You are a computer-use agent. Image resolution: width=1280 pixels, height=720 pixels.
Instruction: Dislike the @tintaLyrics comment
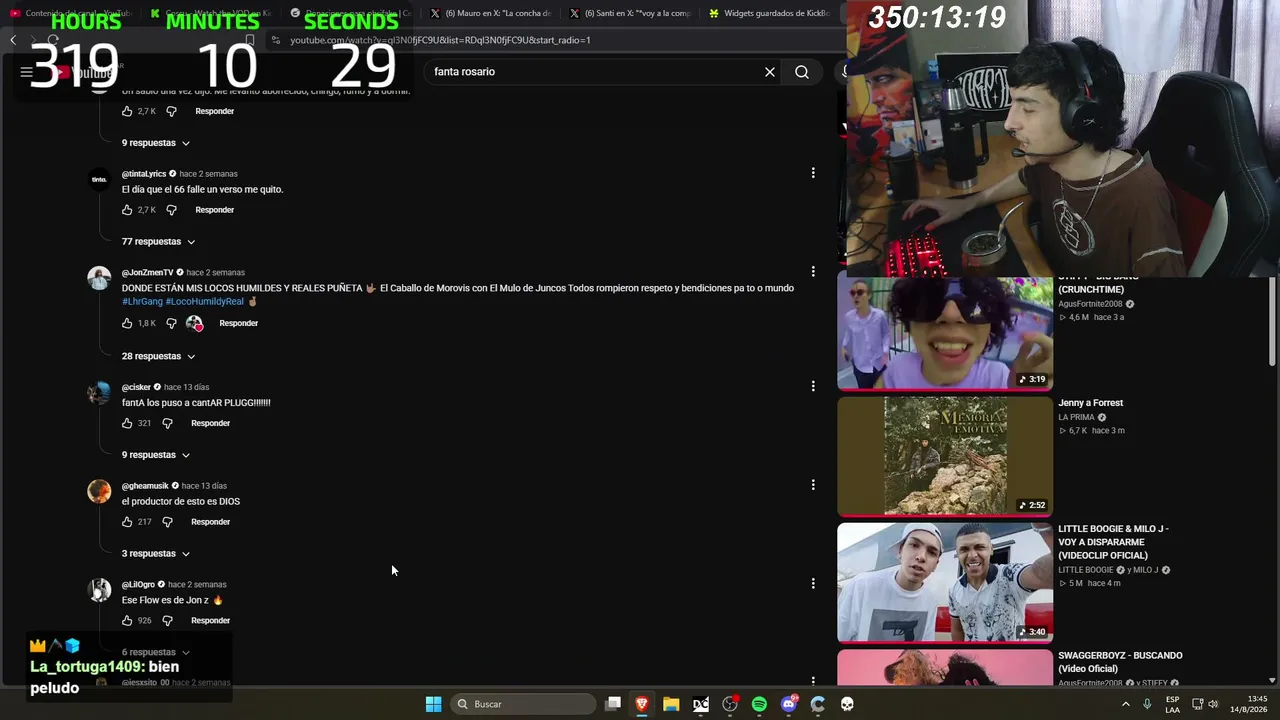point(171,210)
